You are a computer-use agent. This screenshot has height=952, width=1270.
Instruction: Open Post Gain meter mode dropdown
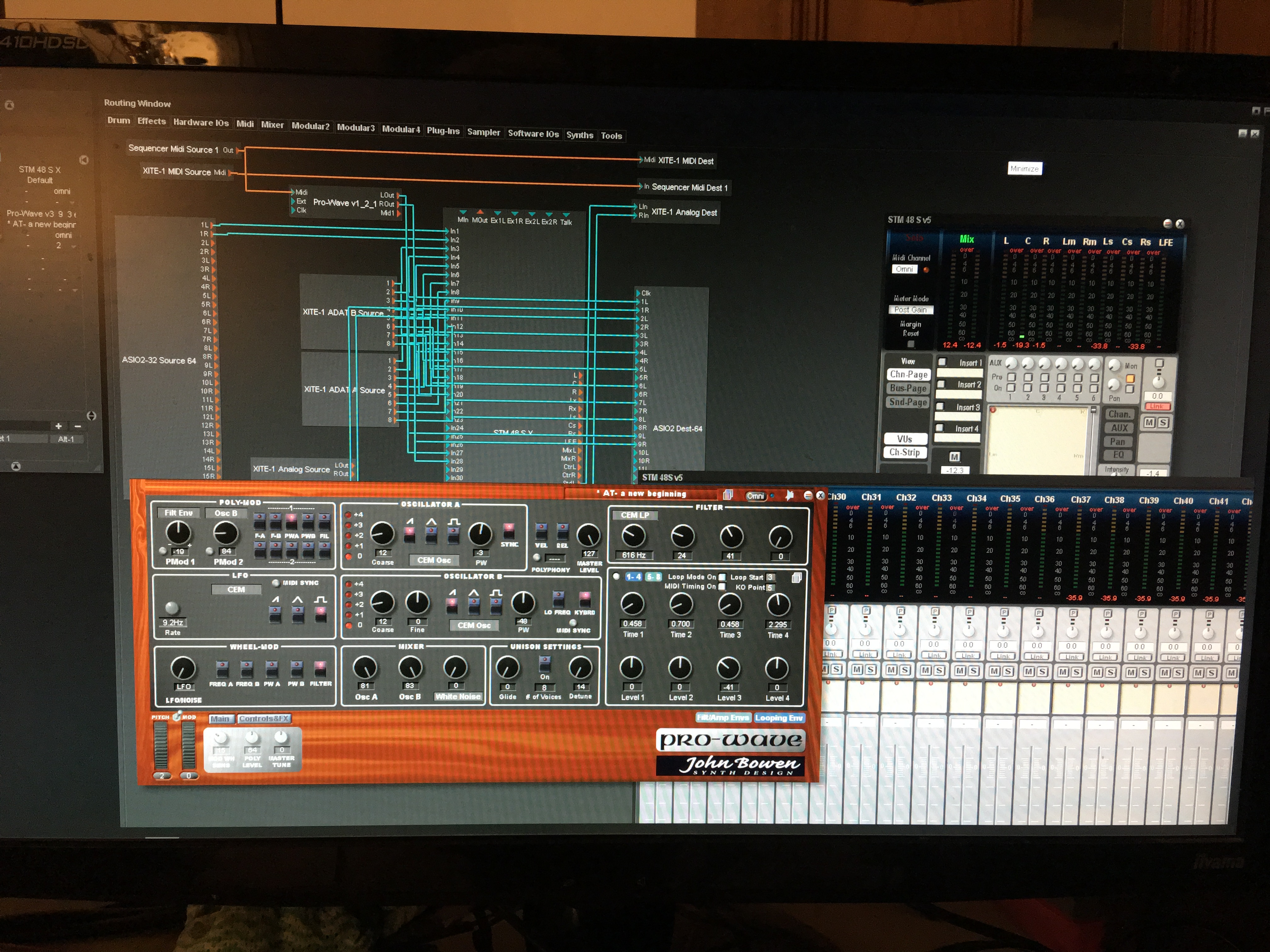[911, 310]
